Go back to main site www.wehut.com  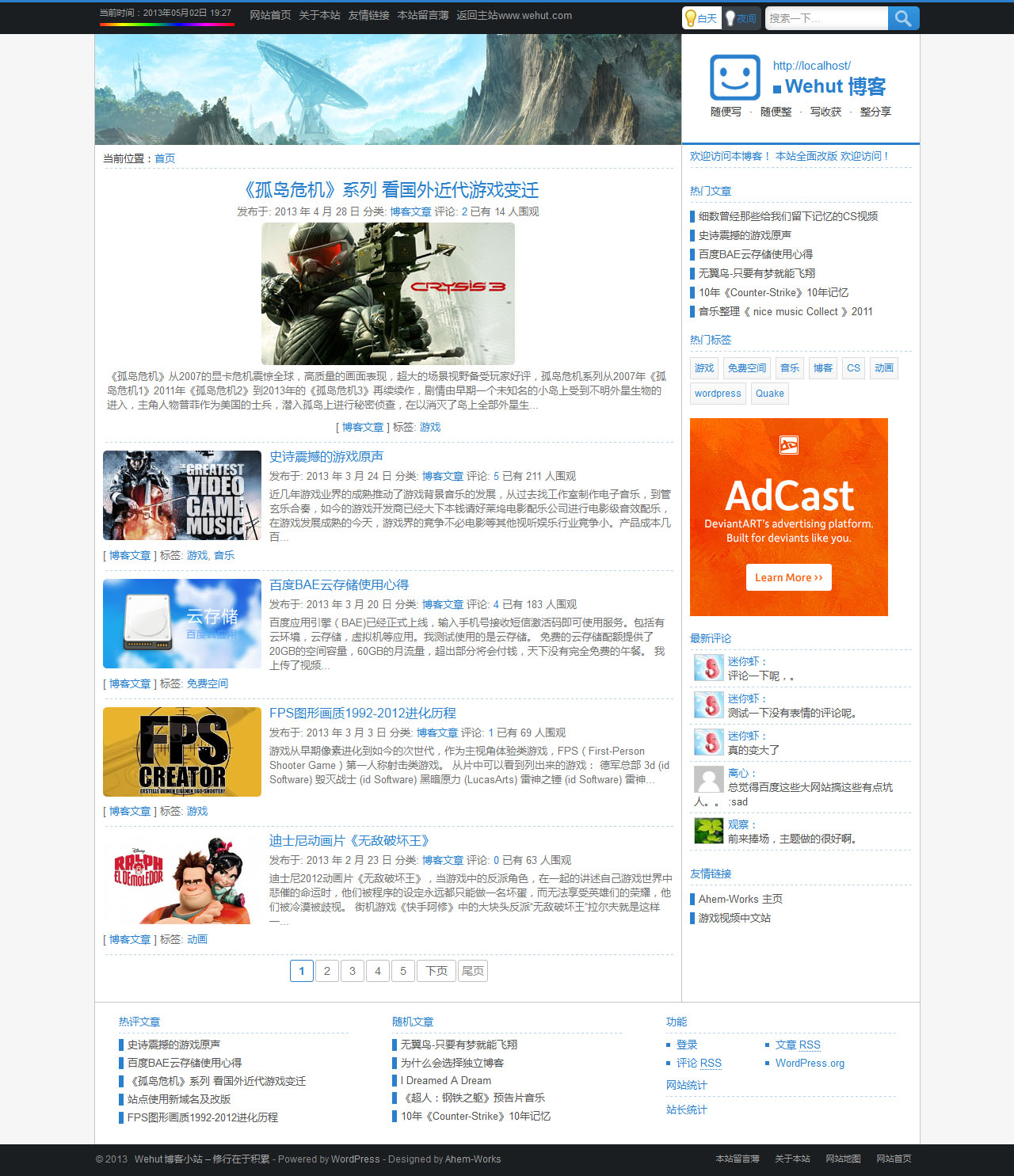(514, 15)
